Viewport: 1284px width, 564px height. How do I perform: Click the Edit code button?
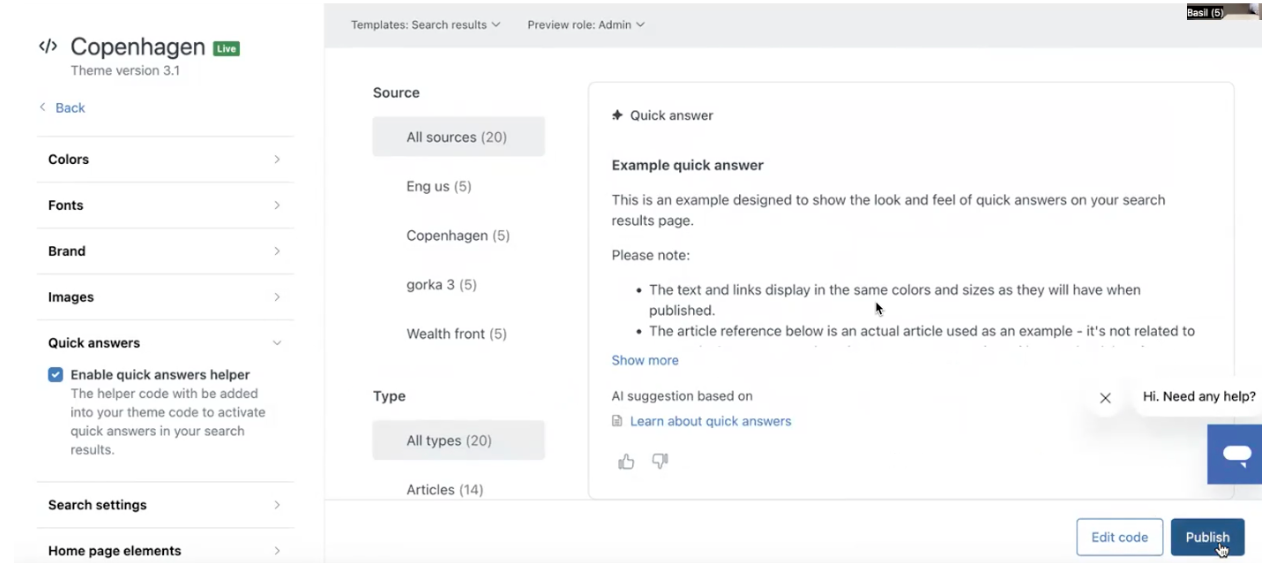click(1119, 537)
